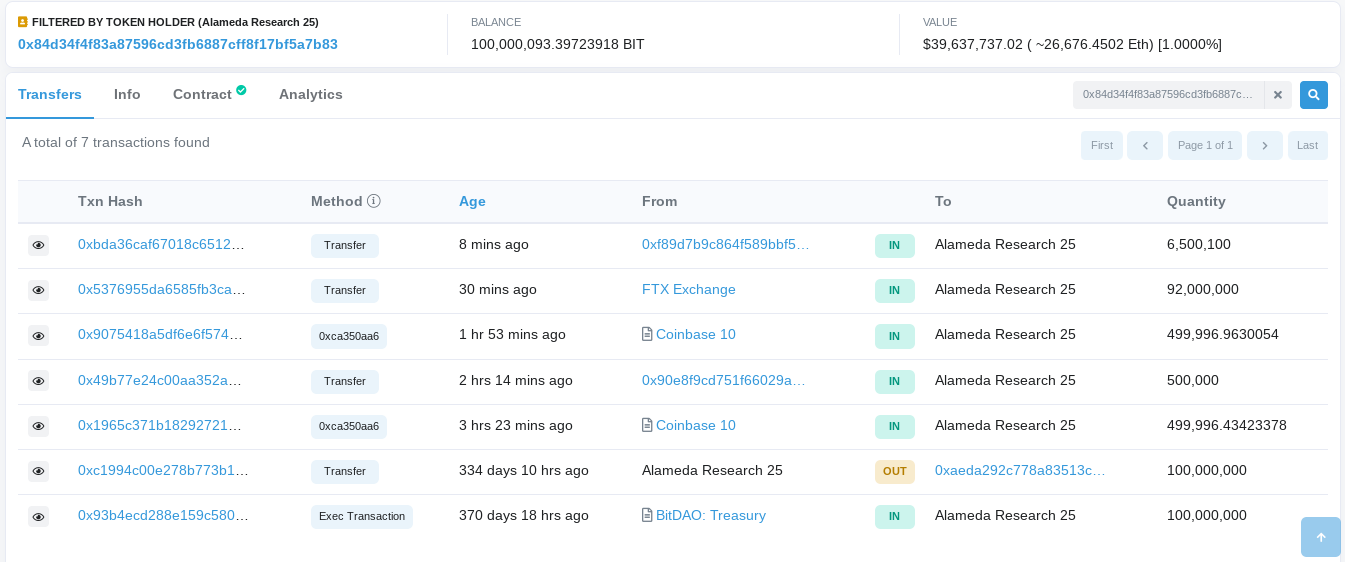Click the First page button
Screen dimensions: 1345x562
(1102, 145)
